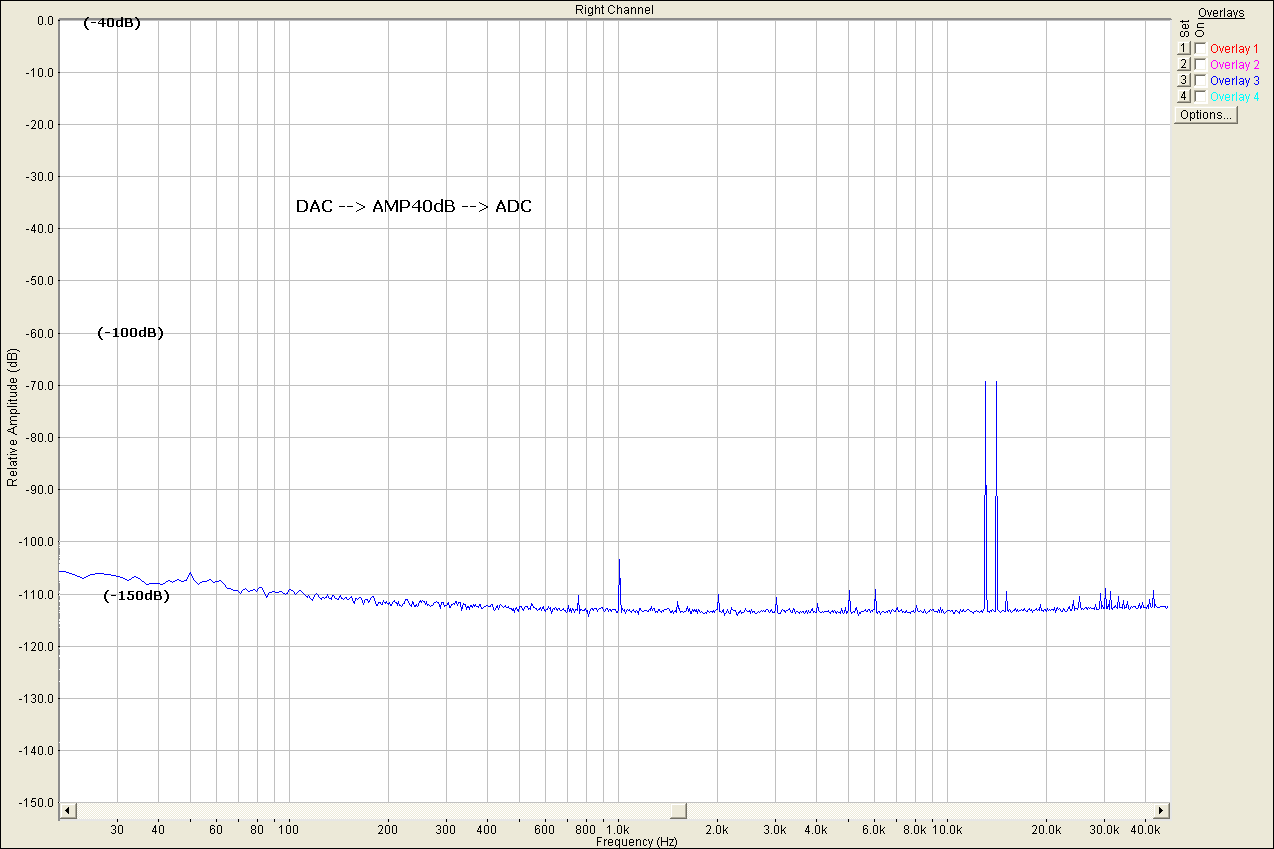
Task: Click the (-150dB) annotation label
Action: coord(137,596)
